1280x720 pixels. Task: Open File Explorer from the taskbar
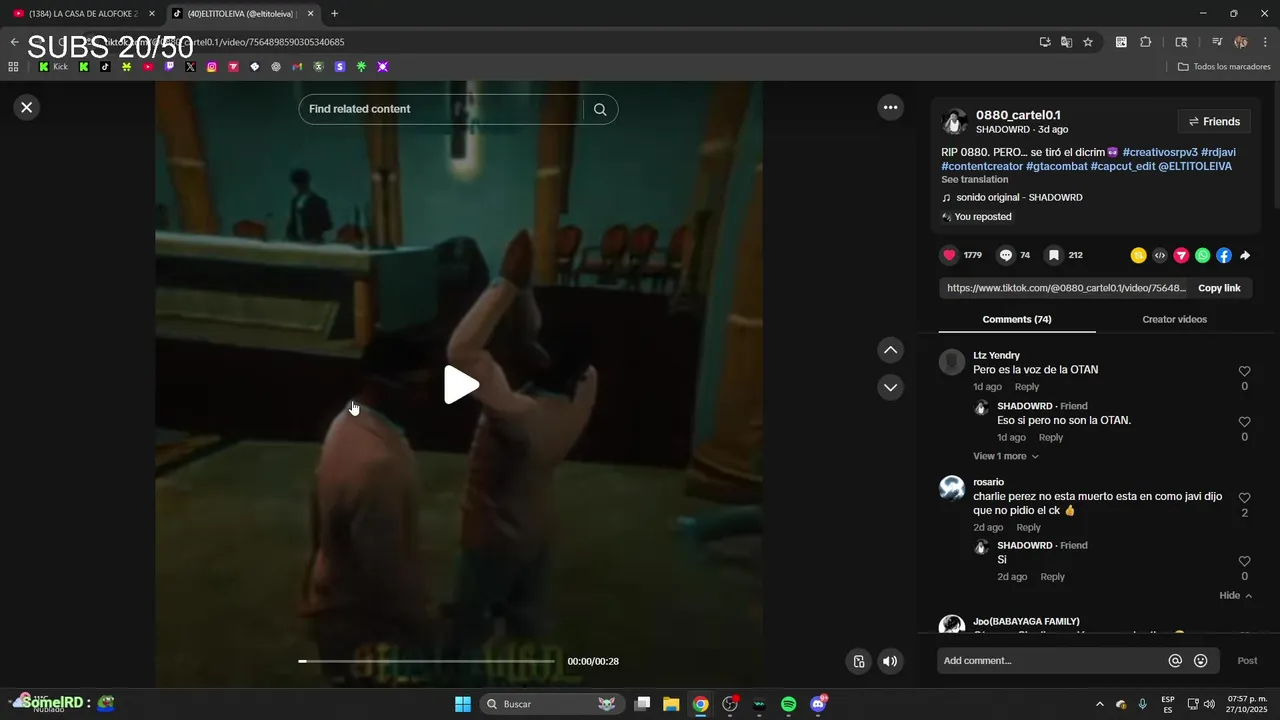[671, 704]
